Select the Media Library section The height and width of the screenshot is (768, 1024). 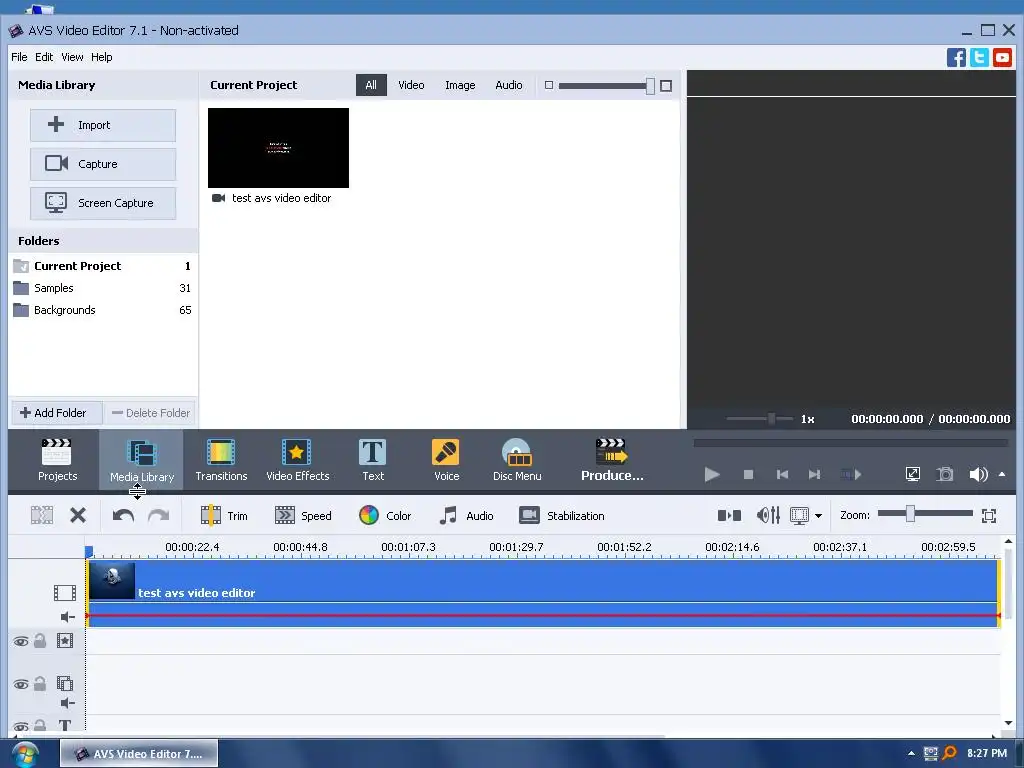[142, 460]
